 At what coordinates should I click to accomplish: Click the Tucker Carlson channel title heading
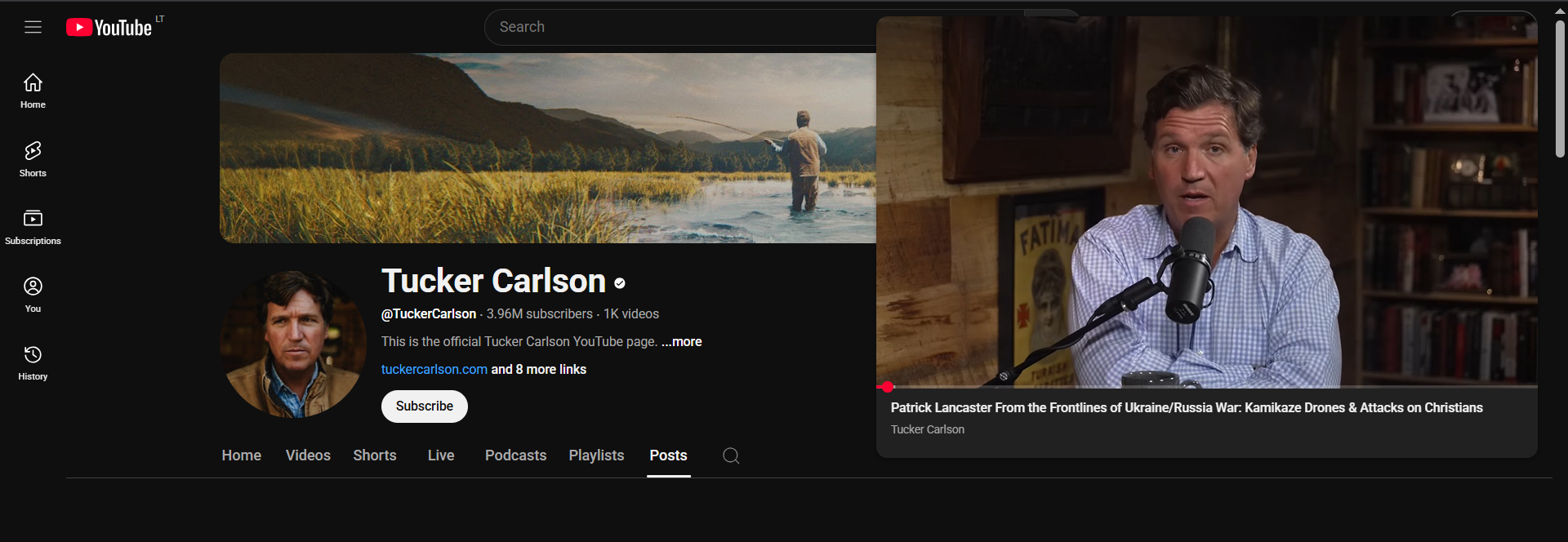[493, 281]
